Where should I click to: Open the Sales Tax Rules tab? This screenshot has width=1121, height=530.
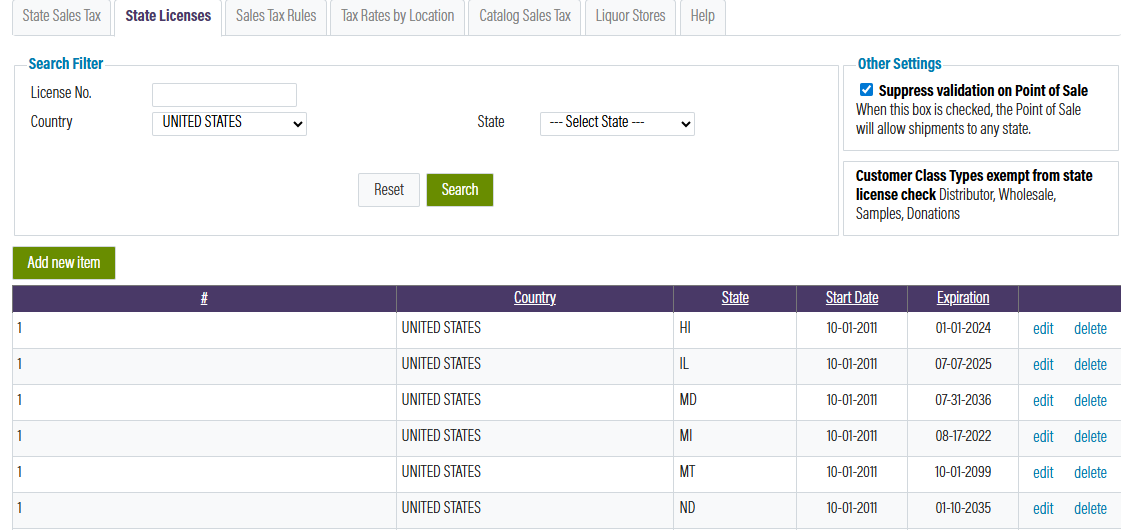[x=276, y=16]
